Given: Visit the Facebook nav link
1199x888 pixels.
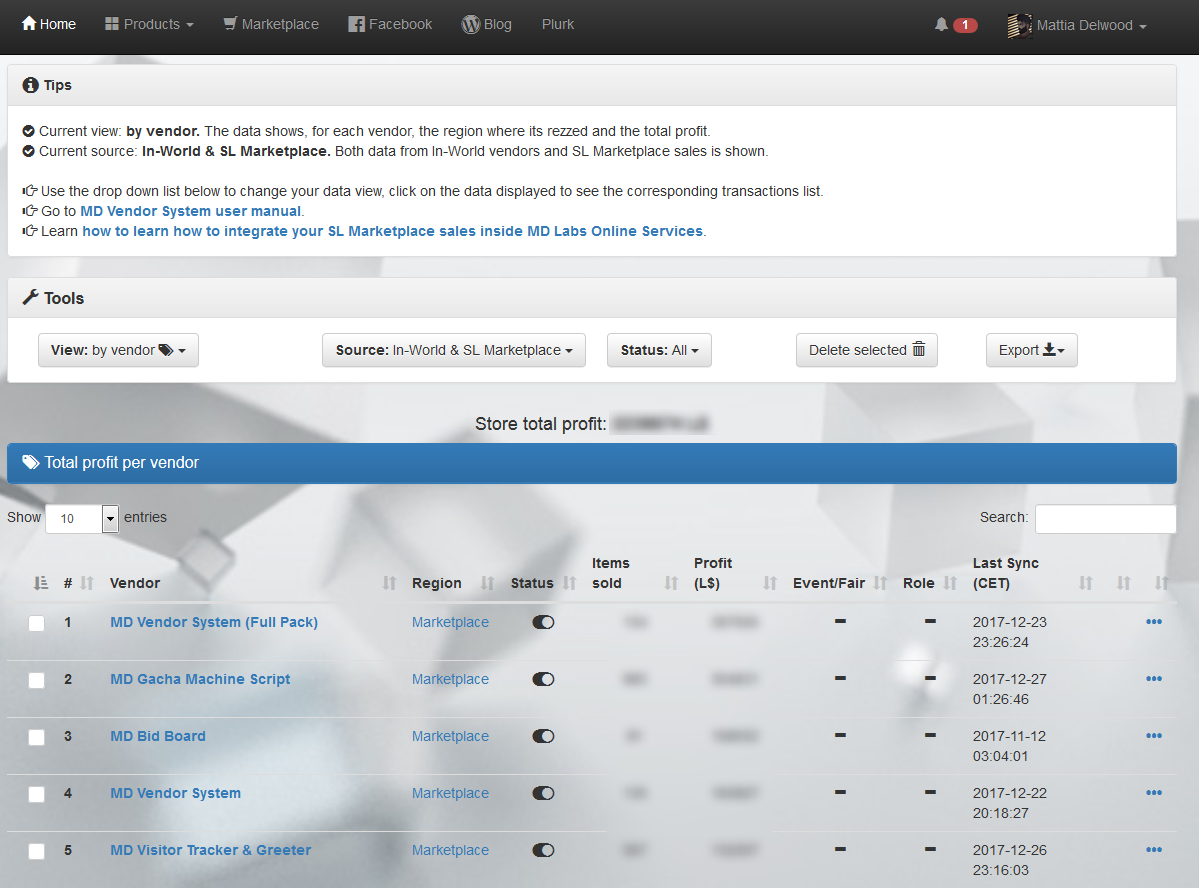Looking at the screenshot, I should pyautogui.click(x=390, y=24).
